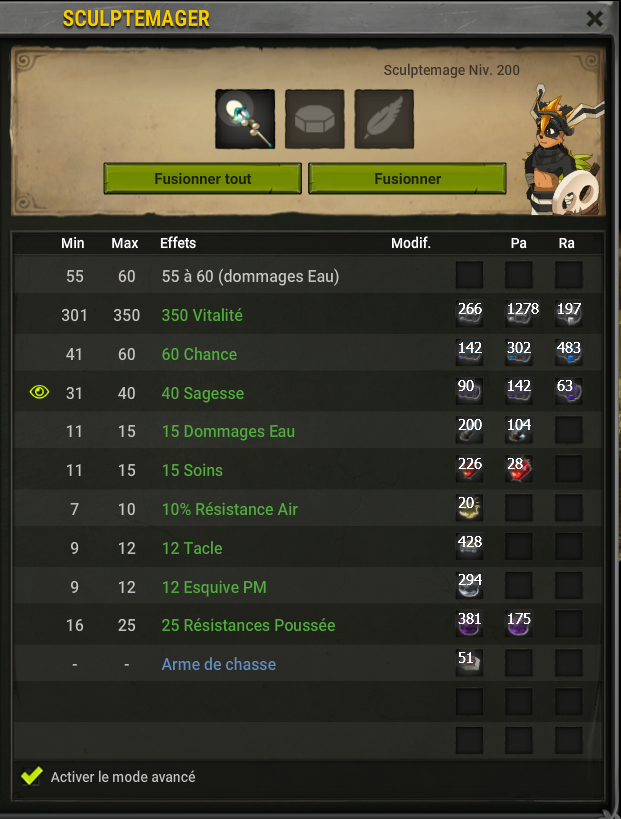Select the 483 Ra Chance rune
Screen dimensions: 621x819
coord(568,354)
